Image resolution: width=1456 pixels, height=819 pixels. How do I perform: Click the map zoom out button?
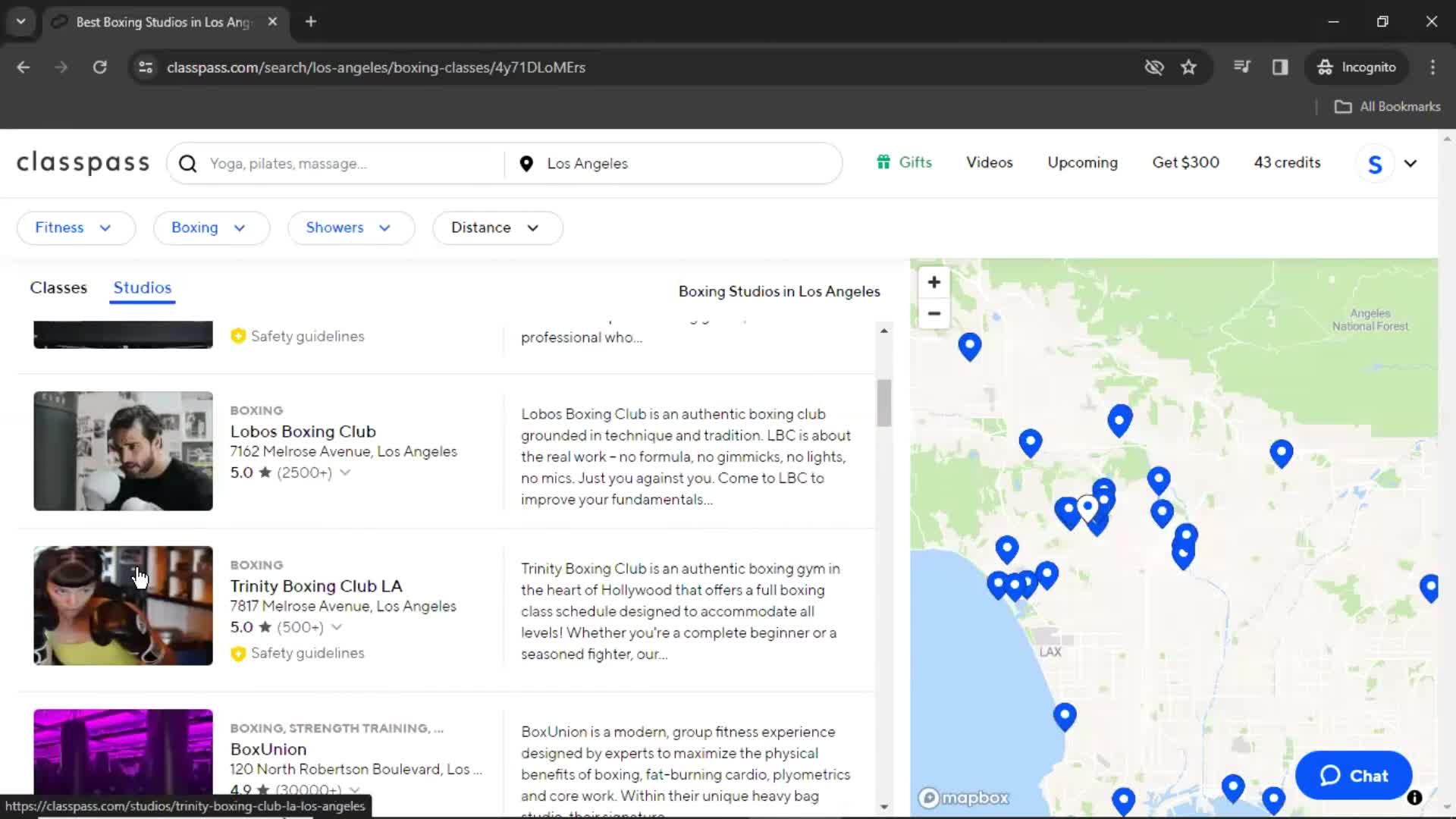(933, 313)
